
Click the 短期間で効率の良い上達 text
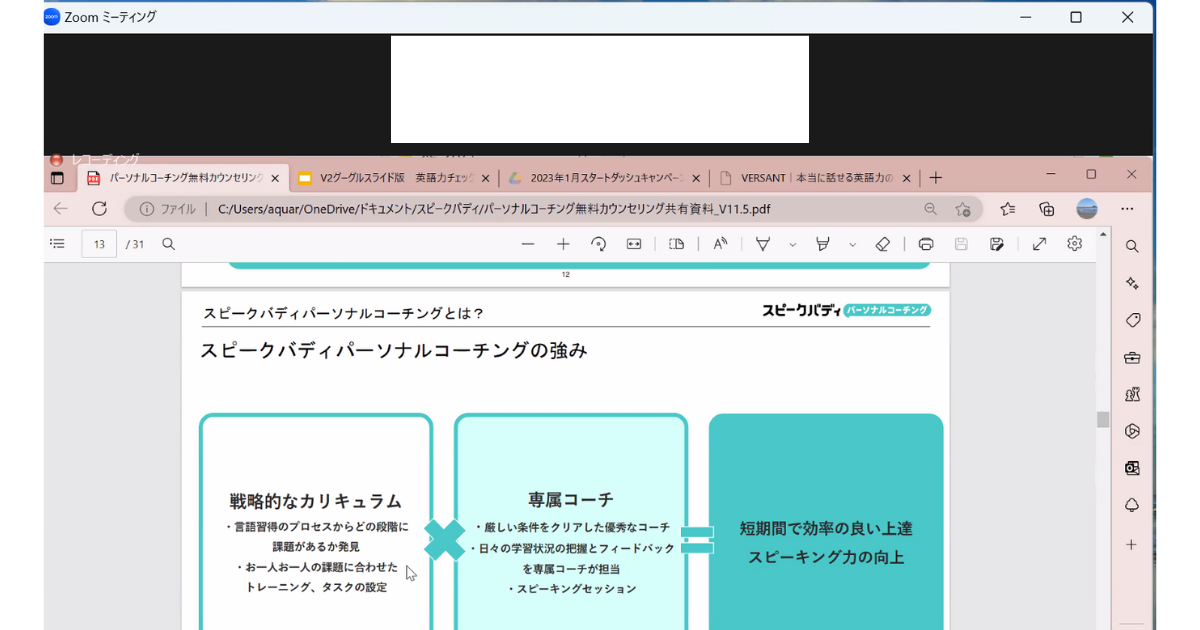coord(826,528)
